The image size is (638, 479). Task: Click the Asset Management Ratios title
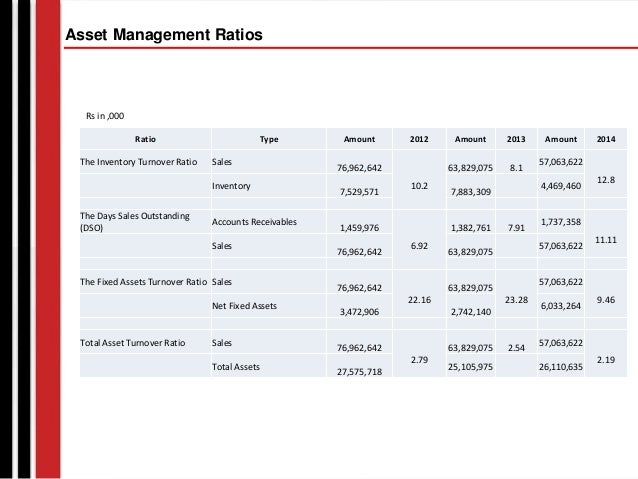(164, 35)
